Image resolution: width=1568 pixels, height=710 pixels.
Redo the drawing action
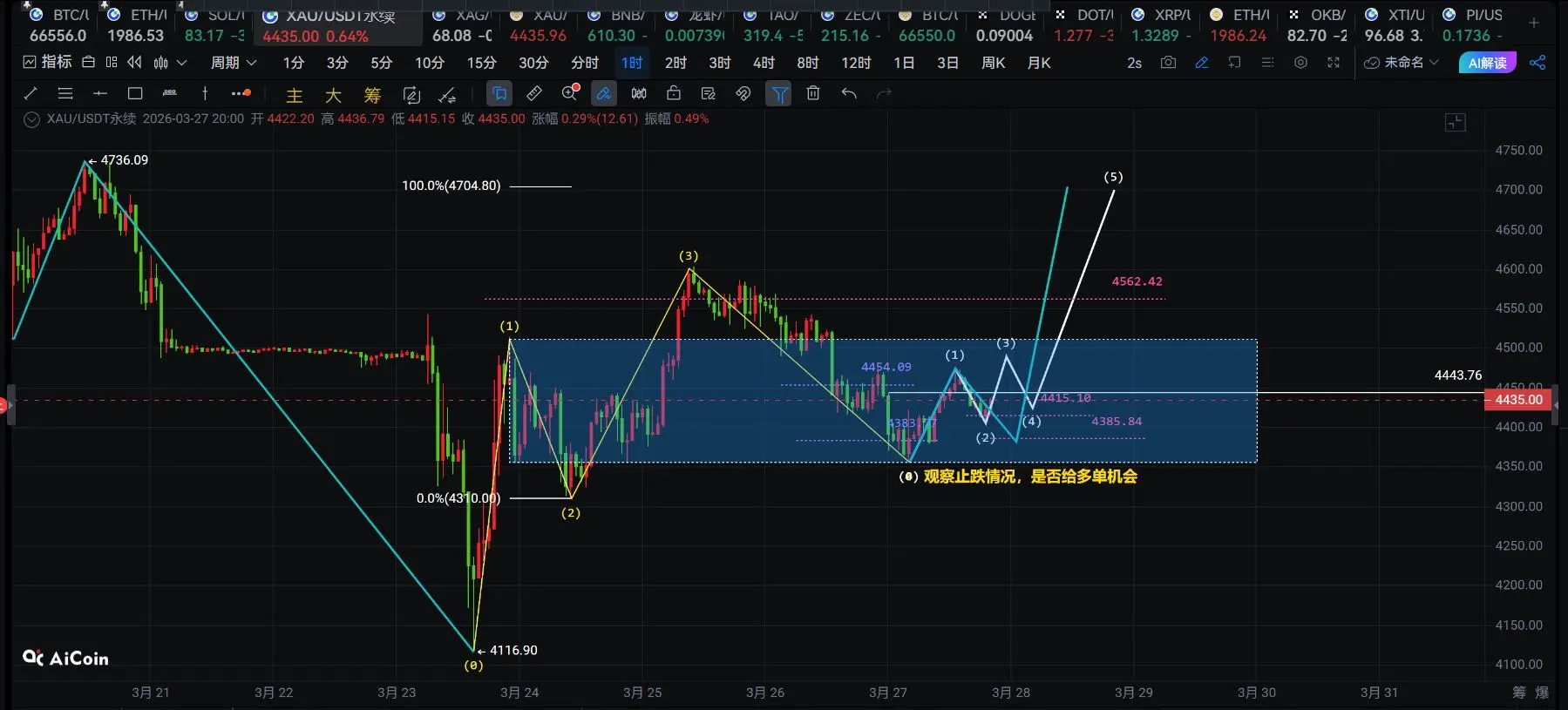pos(884,93)
